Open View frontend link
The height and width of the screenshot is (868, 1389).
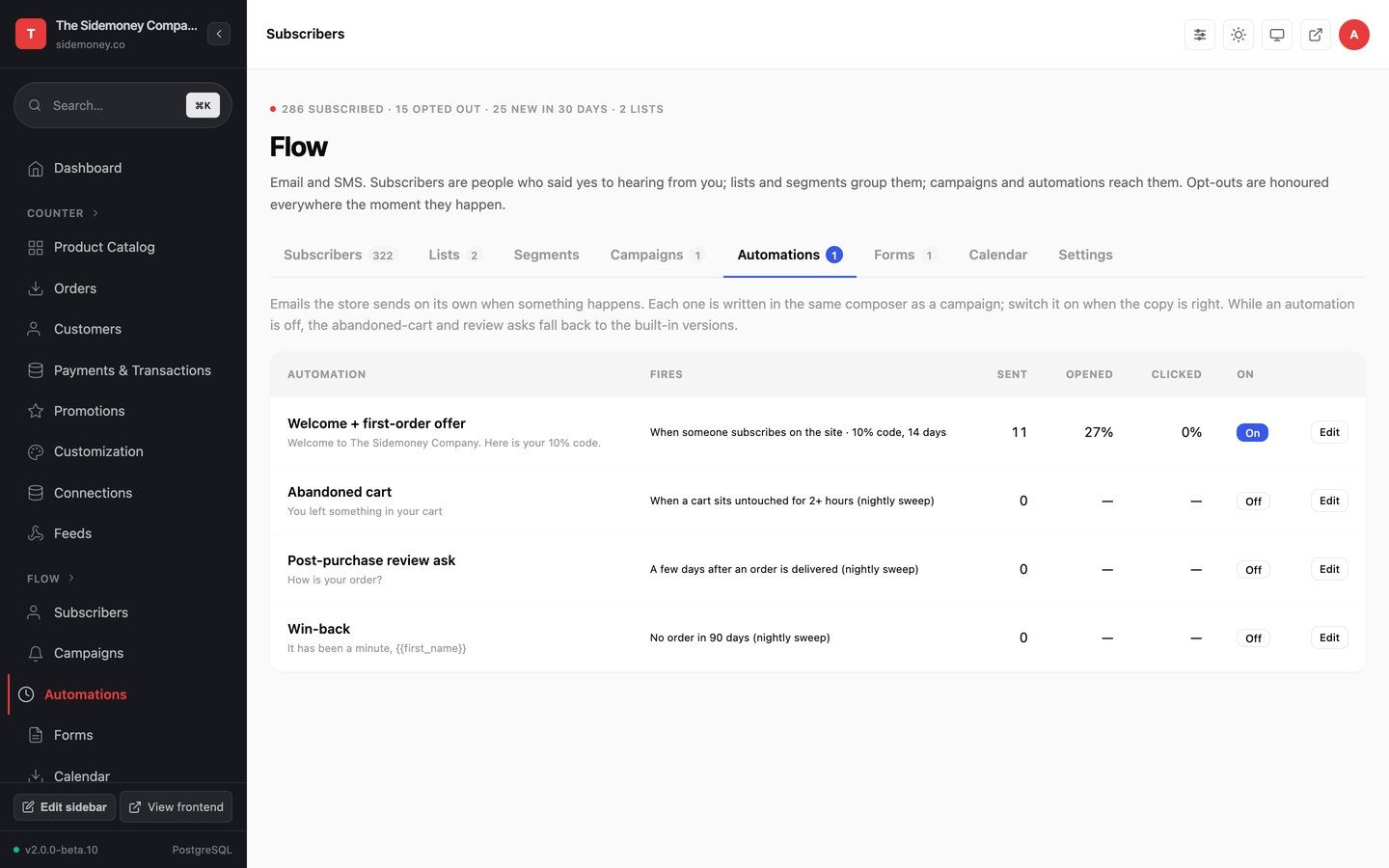(x=176, y=807)
